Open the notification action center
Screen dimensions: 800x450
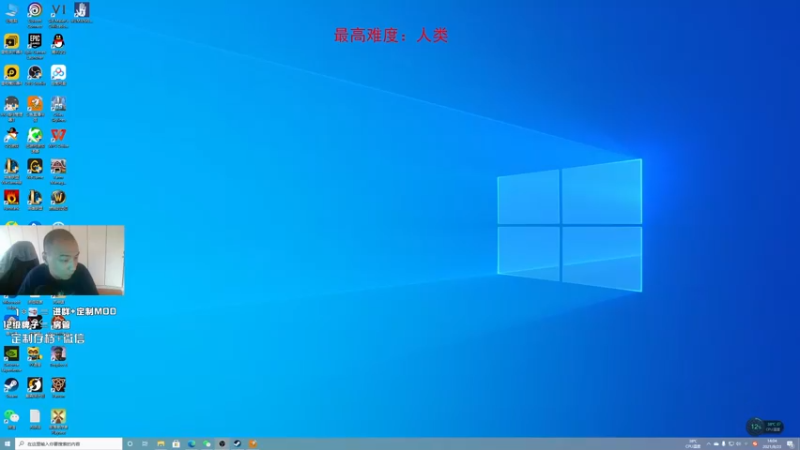(790, 444)
